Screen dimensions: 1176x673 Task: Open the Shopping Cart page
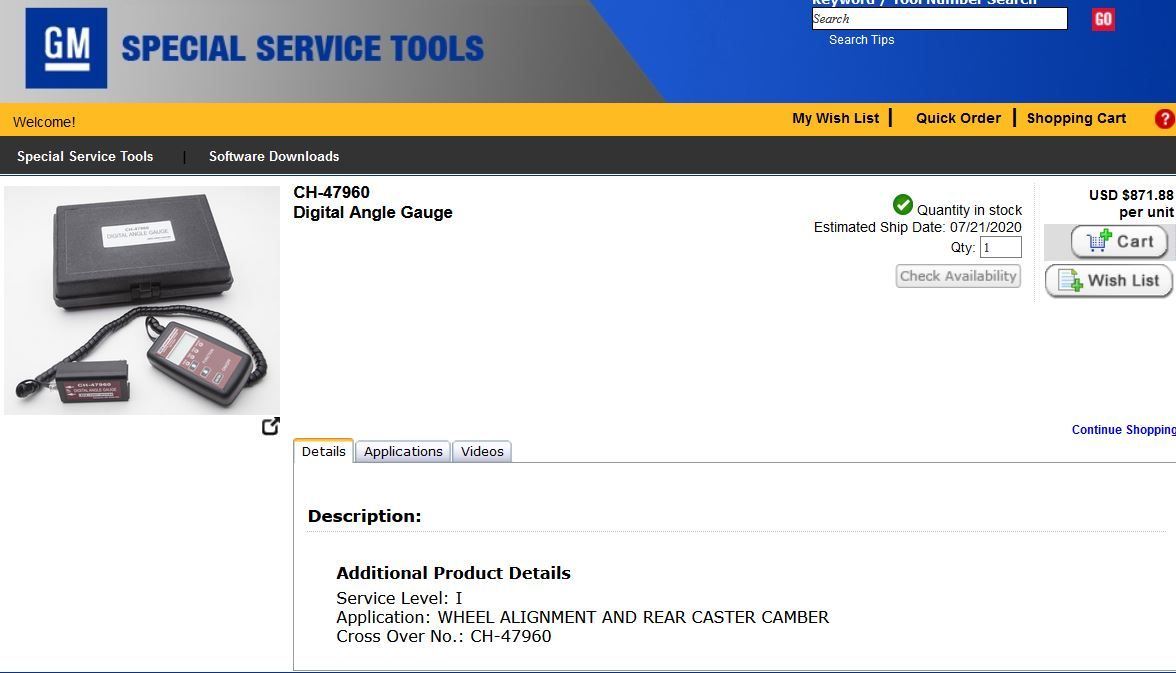click(x=1076, y=118)
